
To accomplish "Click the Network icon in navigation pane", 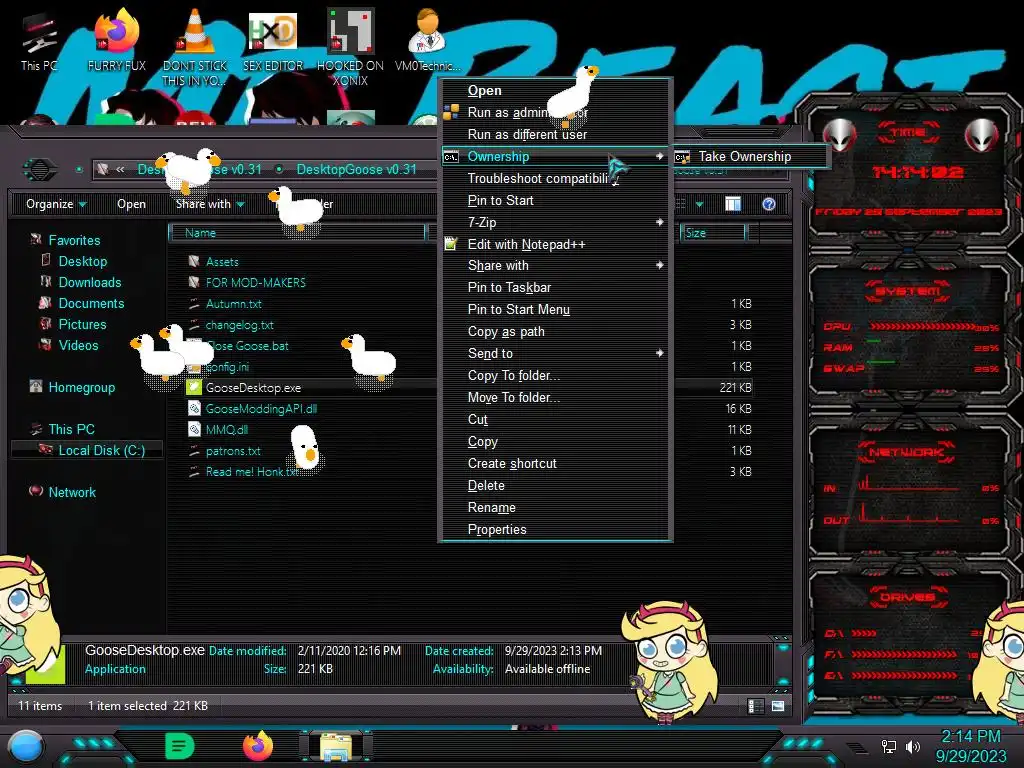I will tap(36, 491).
